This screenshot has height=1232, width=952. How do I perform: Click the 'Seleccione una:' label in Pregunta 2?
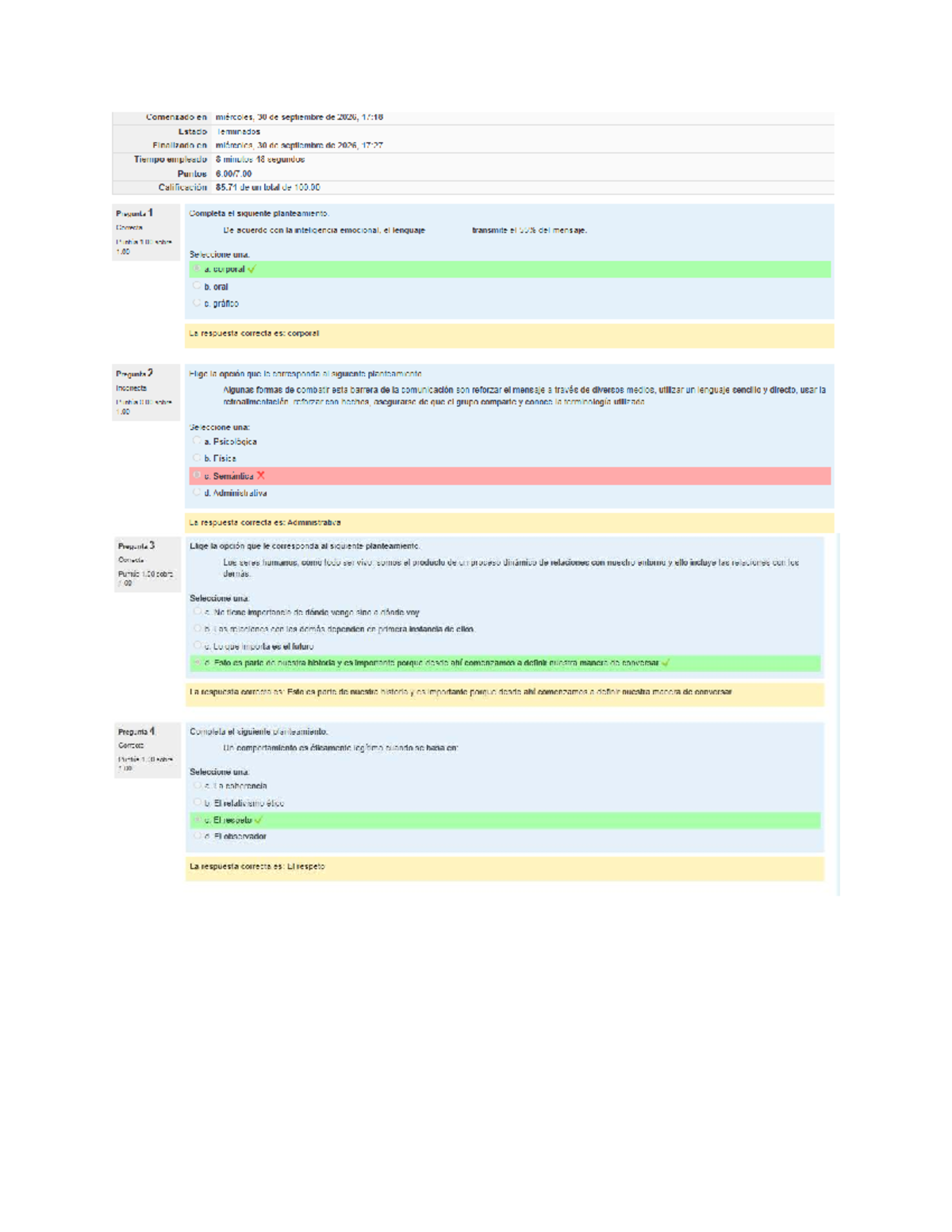[x=220, y=427]
